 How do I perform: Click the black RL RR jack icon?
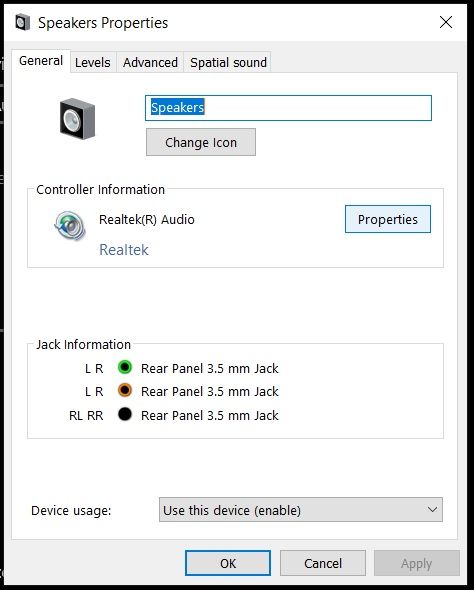point(125,414)
